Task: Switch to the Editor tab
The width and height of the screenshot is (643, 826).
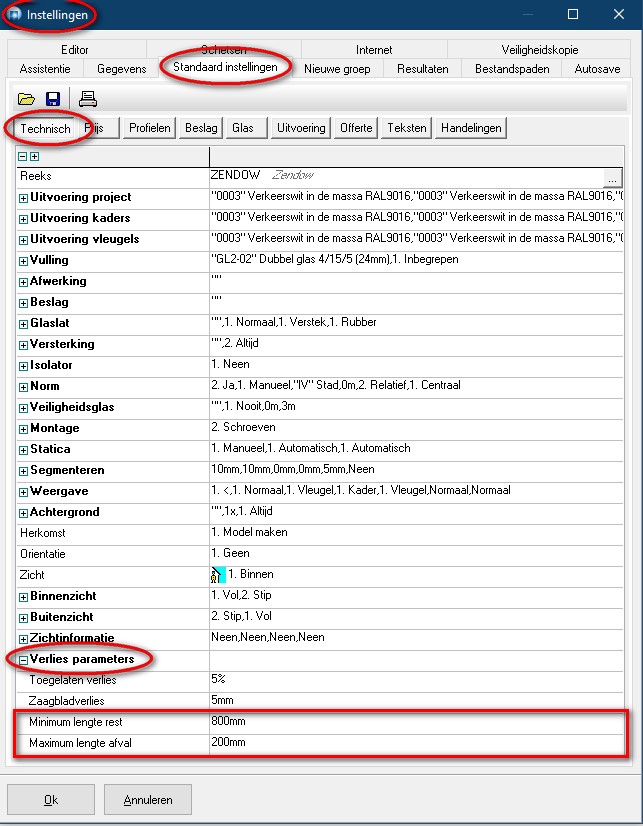Action: coord(75,50)
